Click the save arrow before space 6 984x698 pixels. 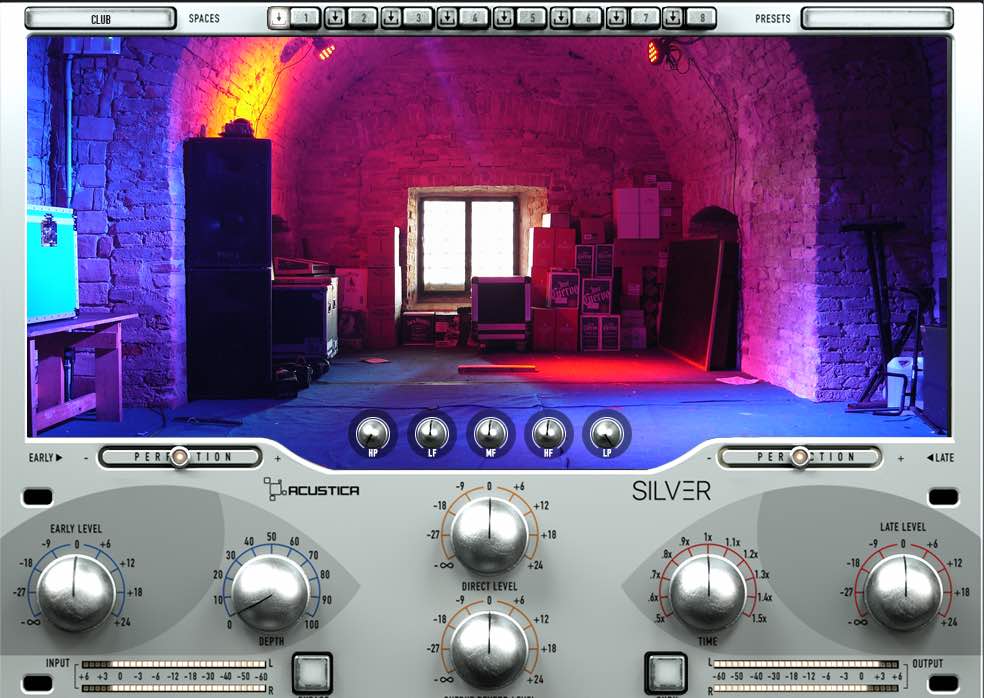[x=560, y=18]
